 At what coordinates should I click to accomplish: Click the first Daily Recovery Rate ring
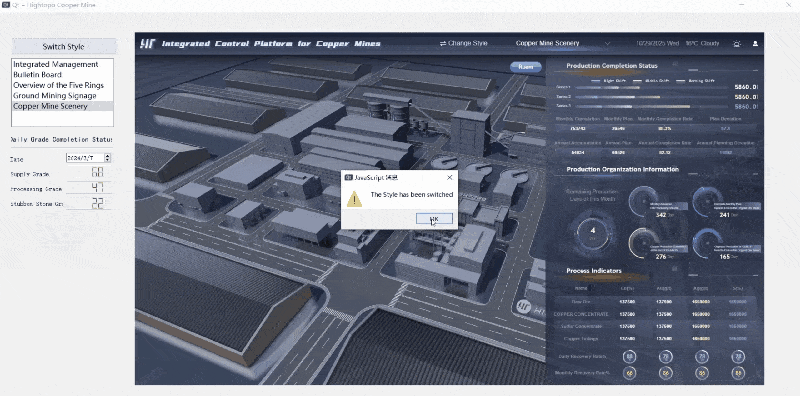(x=630, y=357)
